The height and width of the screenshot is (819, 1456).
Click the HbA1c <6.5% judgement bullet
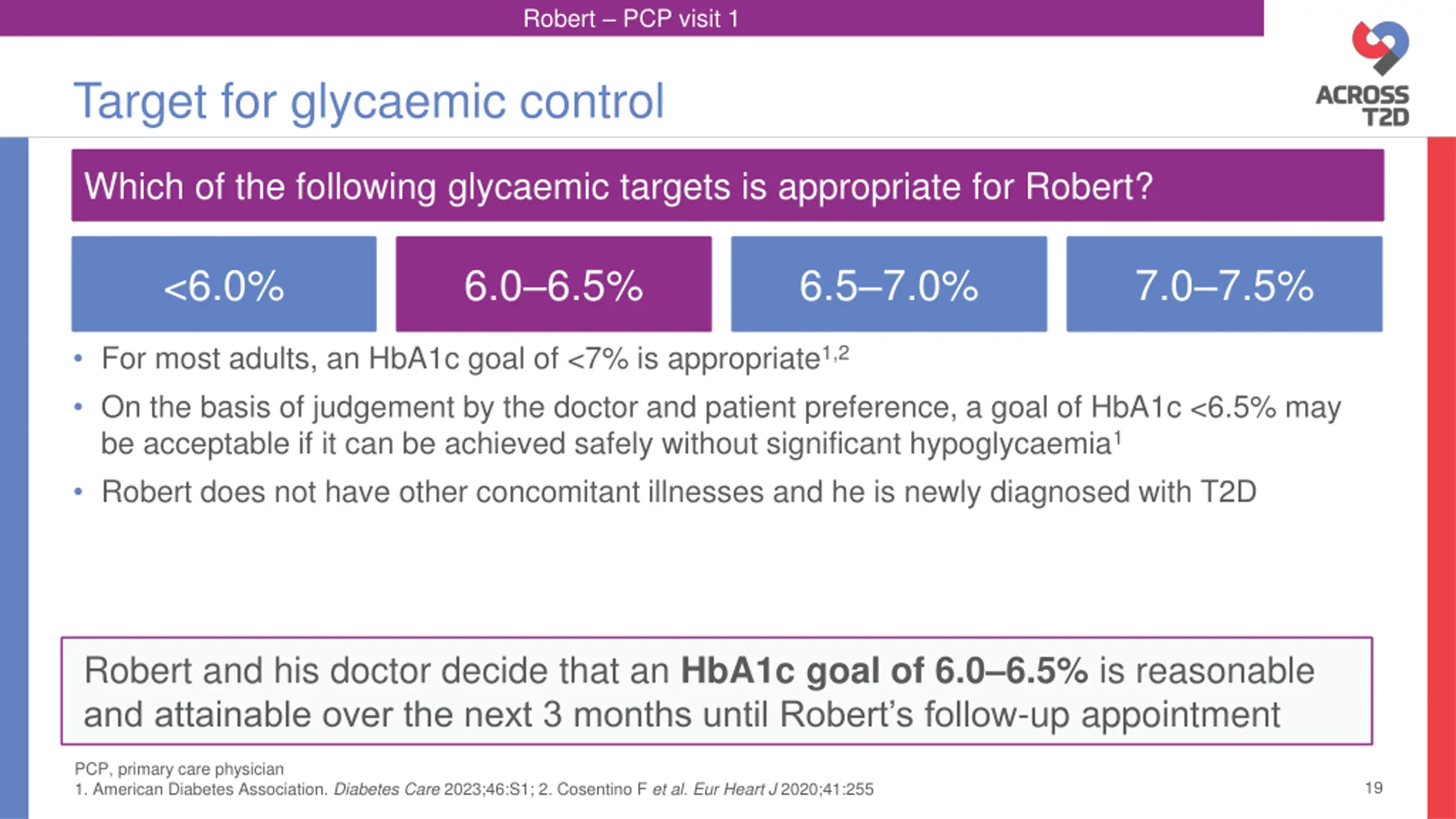pyautogui.click(x=707, y=425)
